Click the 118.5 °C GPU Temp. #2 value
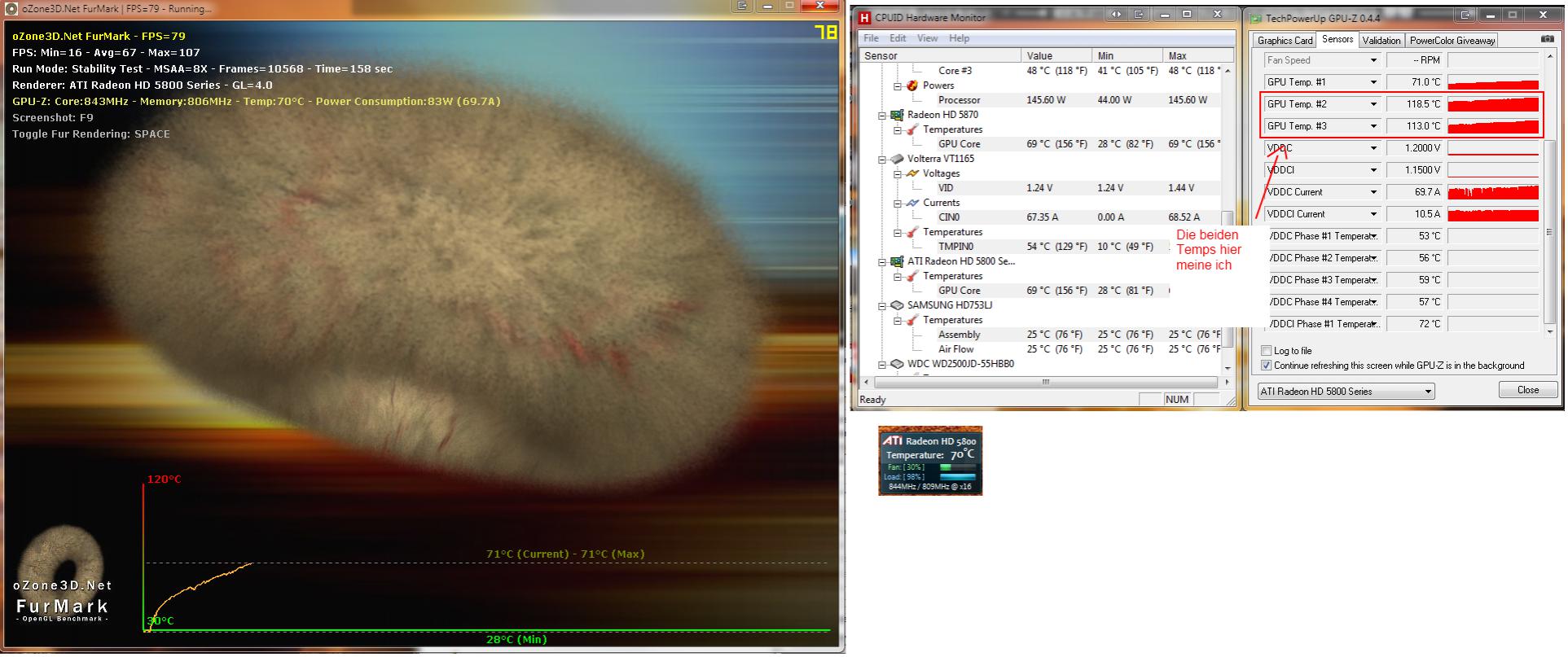This screenshot has width=1568, height=657. click(x=1415, y=104)
